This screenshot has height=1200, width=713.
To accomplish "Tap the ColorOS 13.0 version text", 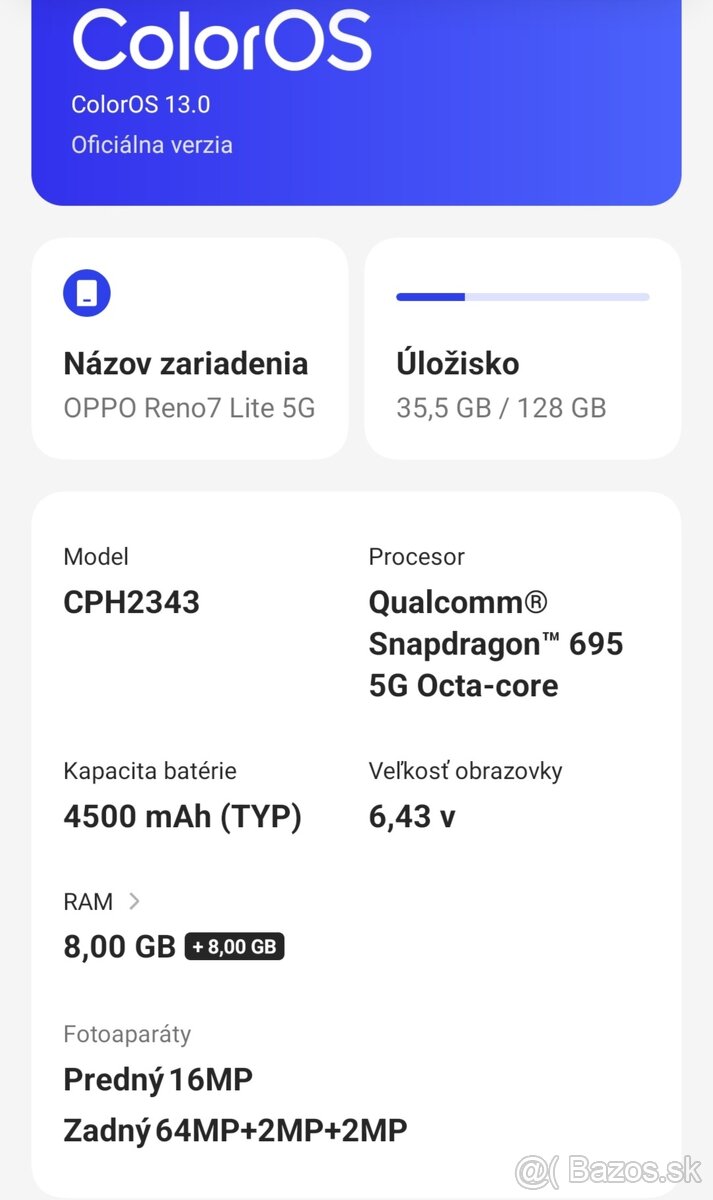I will pyautogui.click(x=140, y=104).
